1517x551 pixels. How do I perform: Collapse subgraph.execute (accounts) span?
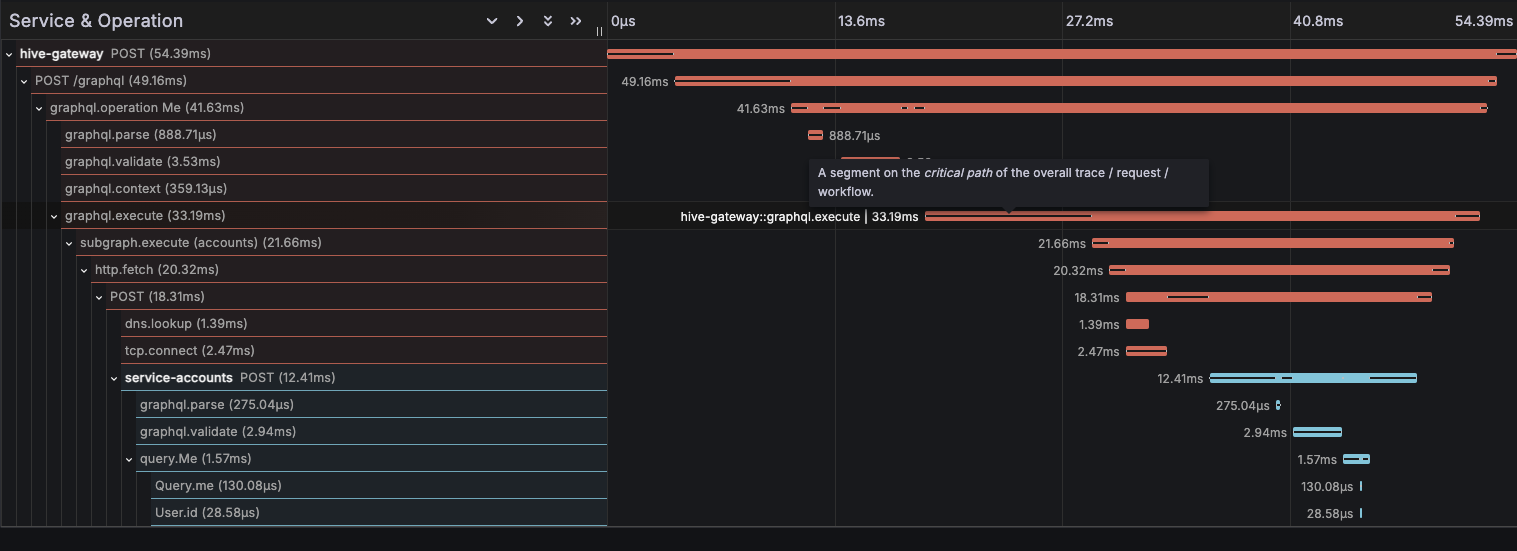point(69,243)
